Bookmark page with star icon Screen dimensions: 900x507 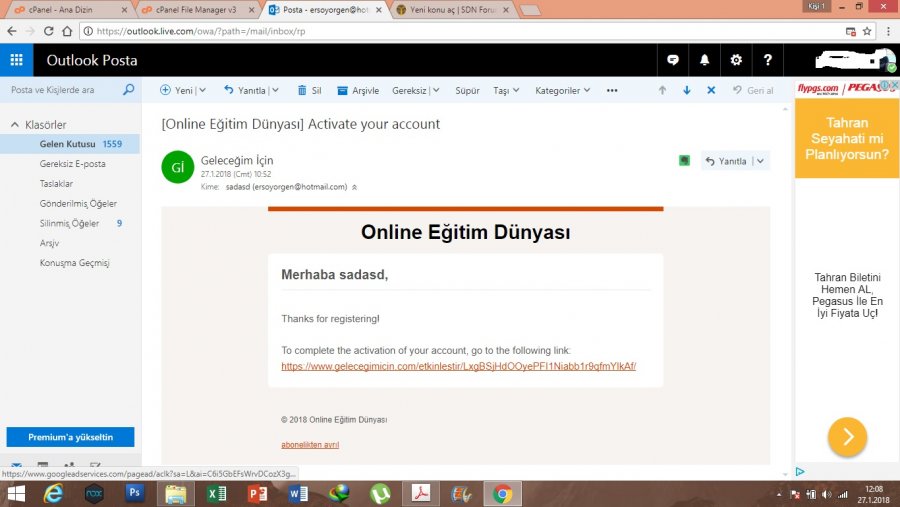point(867,31)
